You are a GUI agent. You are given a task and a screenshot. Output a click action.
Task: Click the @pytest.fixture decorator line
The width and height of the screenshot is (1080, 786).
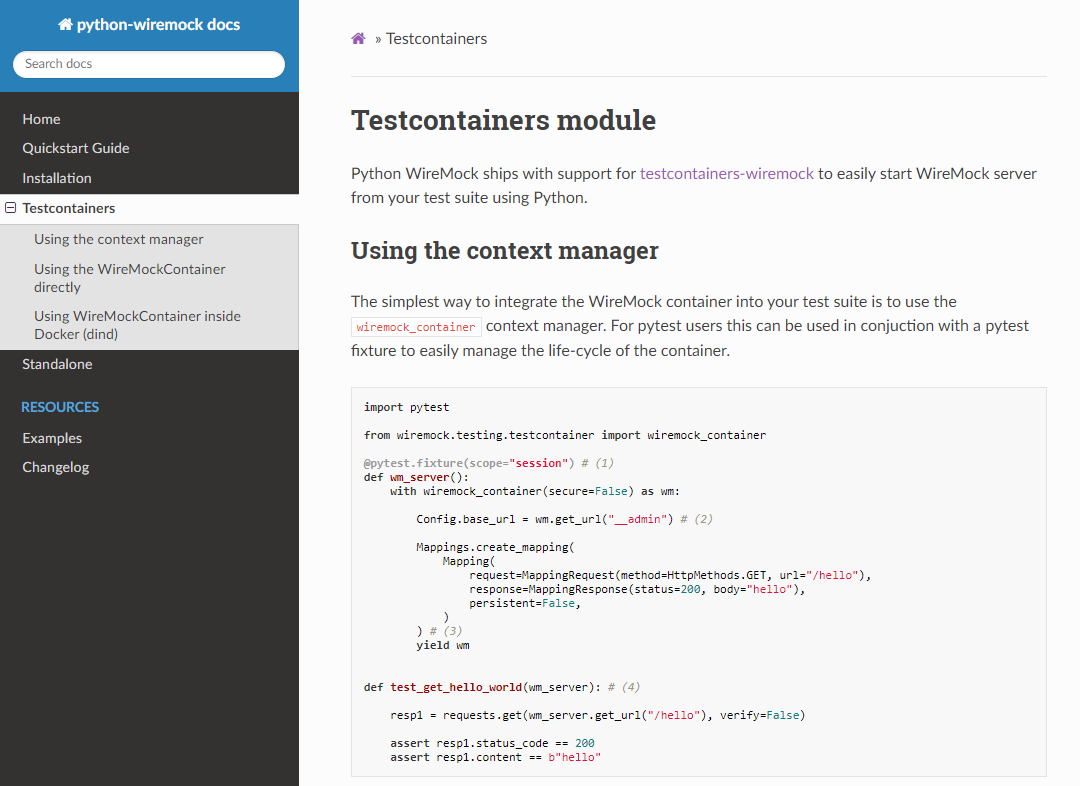[488, 463]
